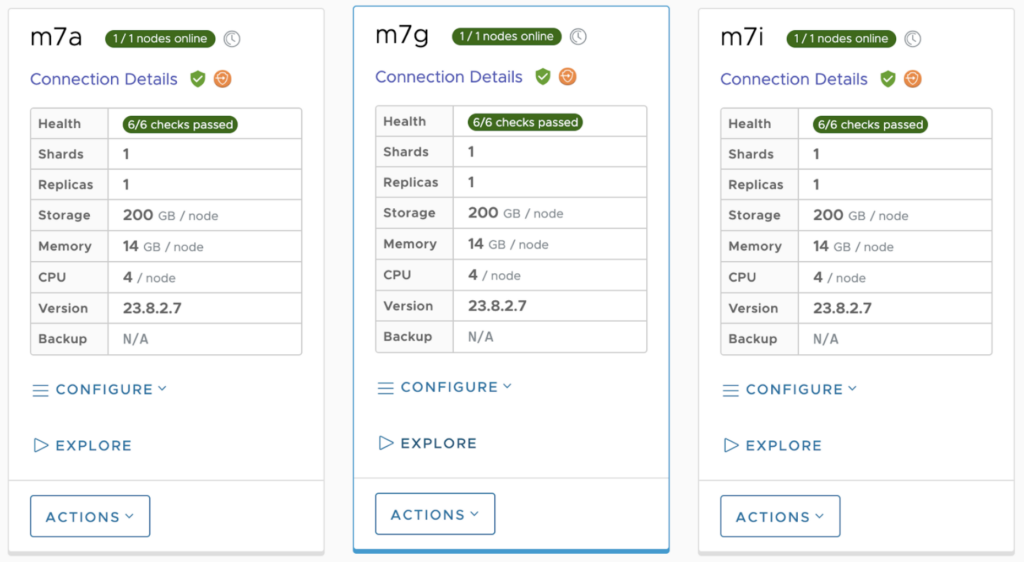This screenshot has width=1024, height=562.
Task: Launch EXPLORE for the m7a cluster
Action: click(83, 446)
